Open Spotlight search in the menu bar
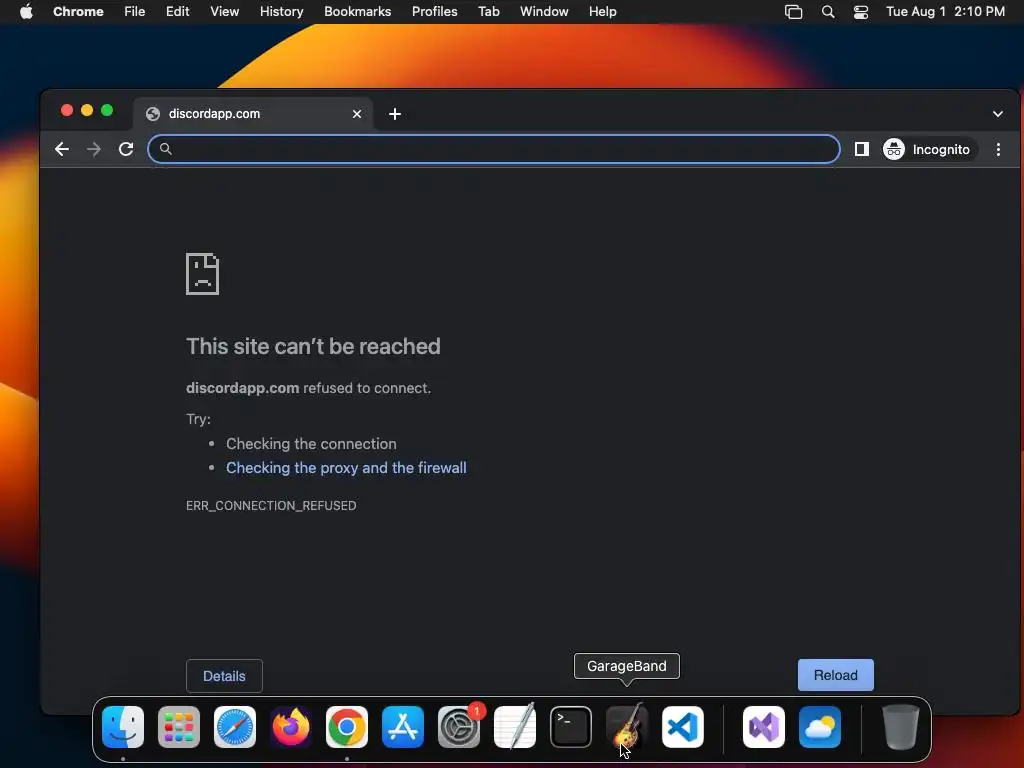 827,12
